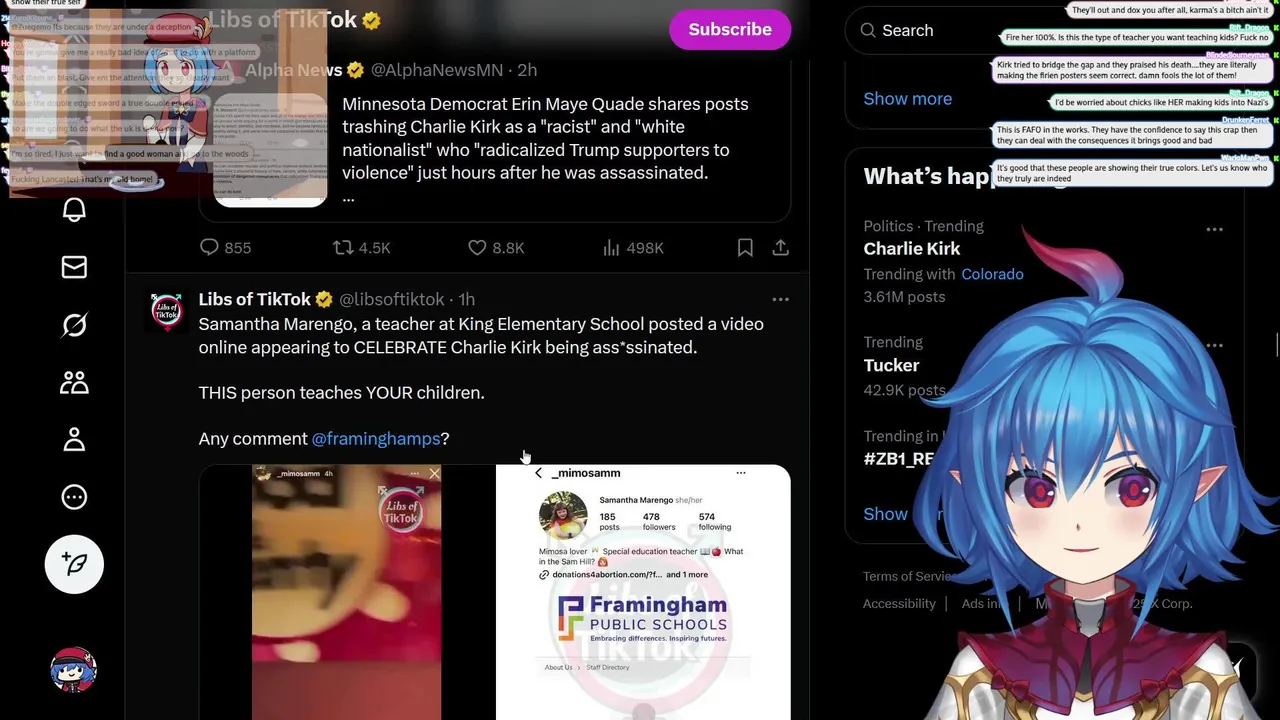This screenshot has width=1280, height=720.
Task: View post analytics showing 498K
Action: 633,248
